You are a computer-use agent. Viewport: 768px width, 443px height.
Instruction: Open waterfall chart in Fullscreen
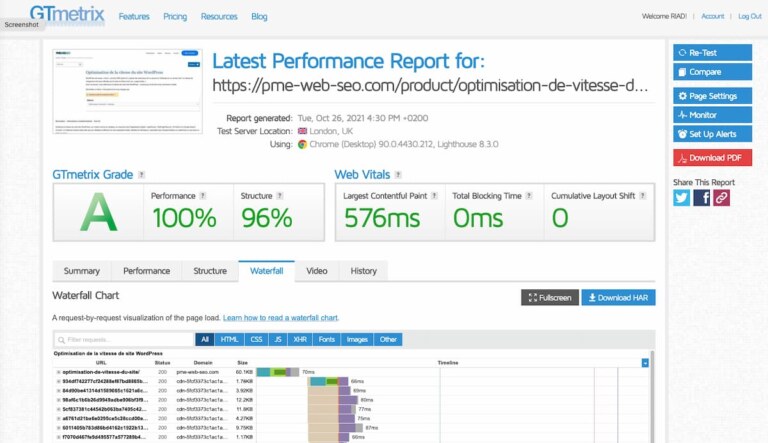pyautogui.click(x=550, y=297)
